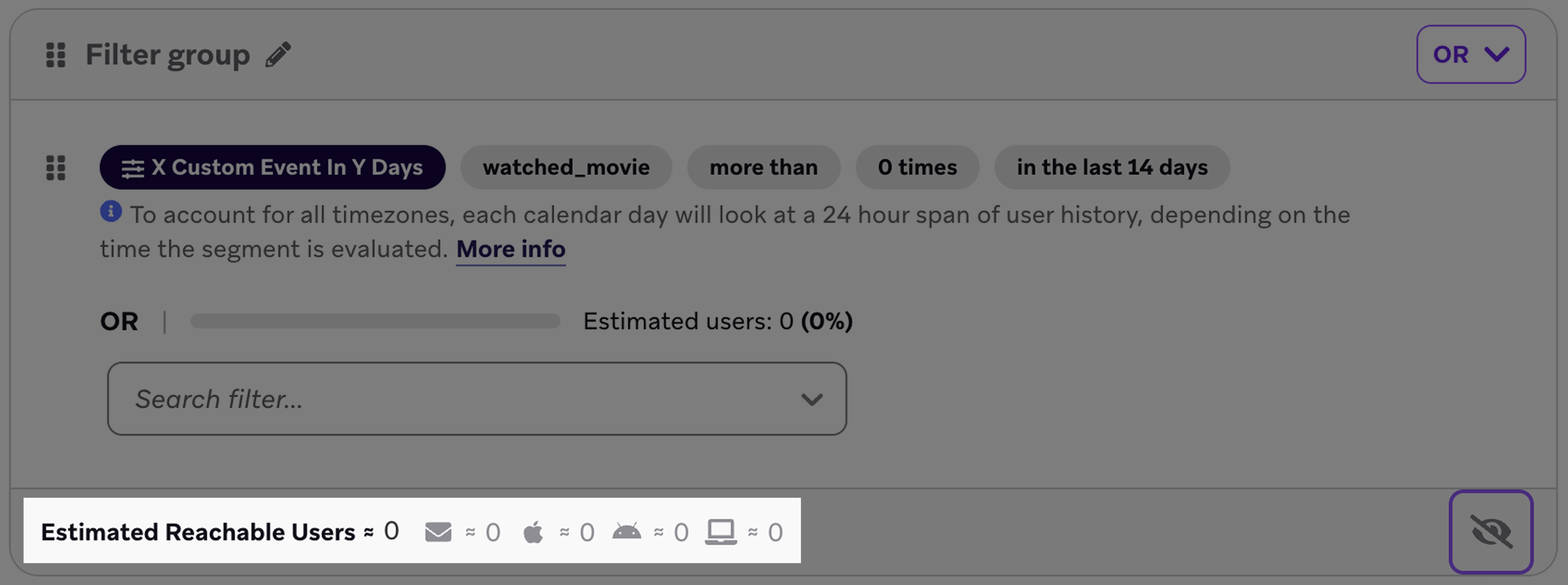Screen dimensions: 1568x585
Task: Click the drag handle next to Filter group
Action: (x=56, y=55)
